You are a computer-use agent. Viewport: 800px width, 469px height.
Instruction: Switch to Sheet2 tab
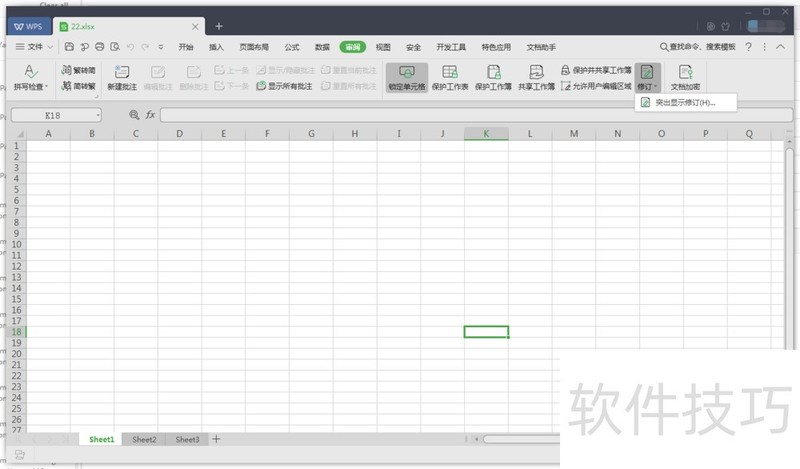(x=144, y=439)
